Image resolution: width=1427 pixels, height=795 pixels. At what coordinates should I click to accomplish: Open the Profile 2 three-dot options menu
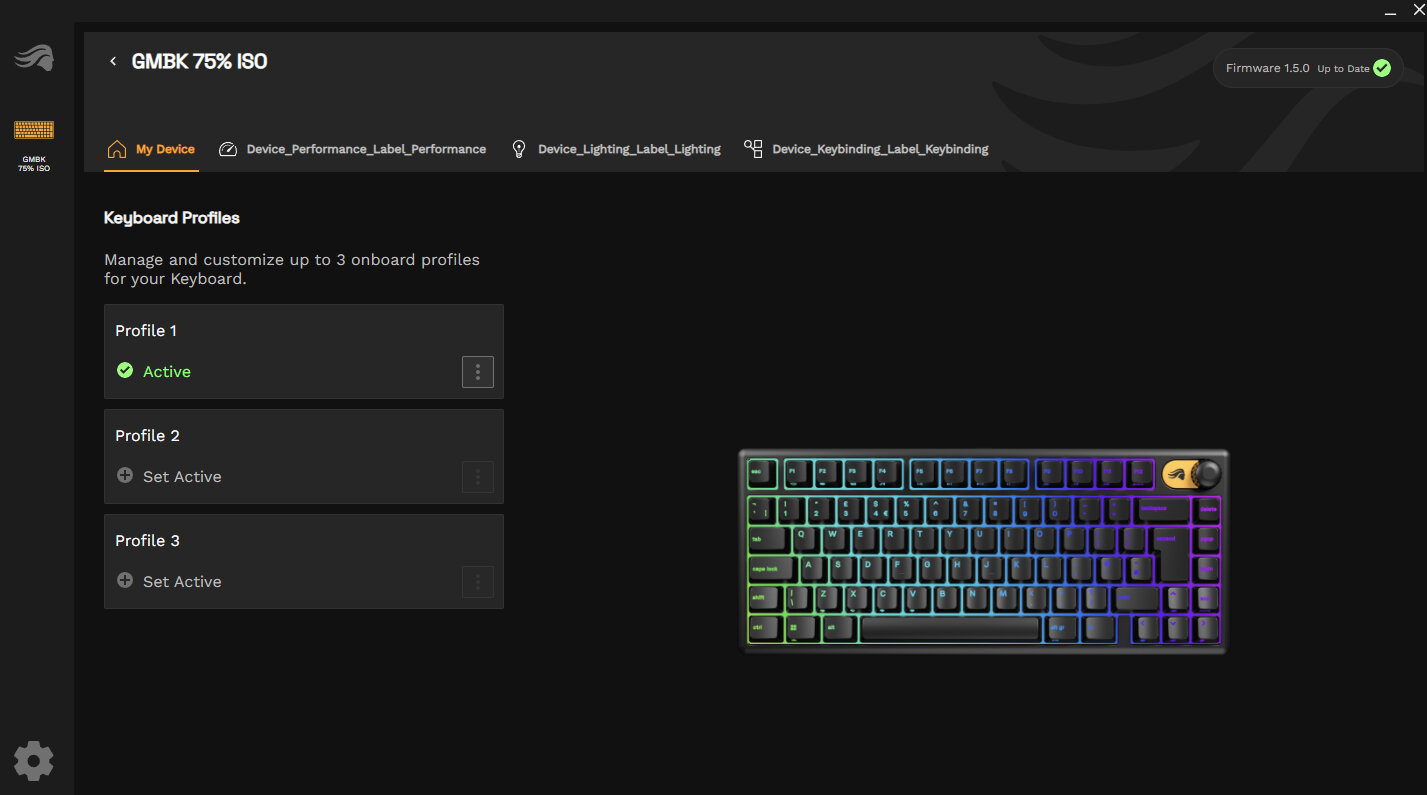click(x=478, y=477)
